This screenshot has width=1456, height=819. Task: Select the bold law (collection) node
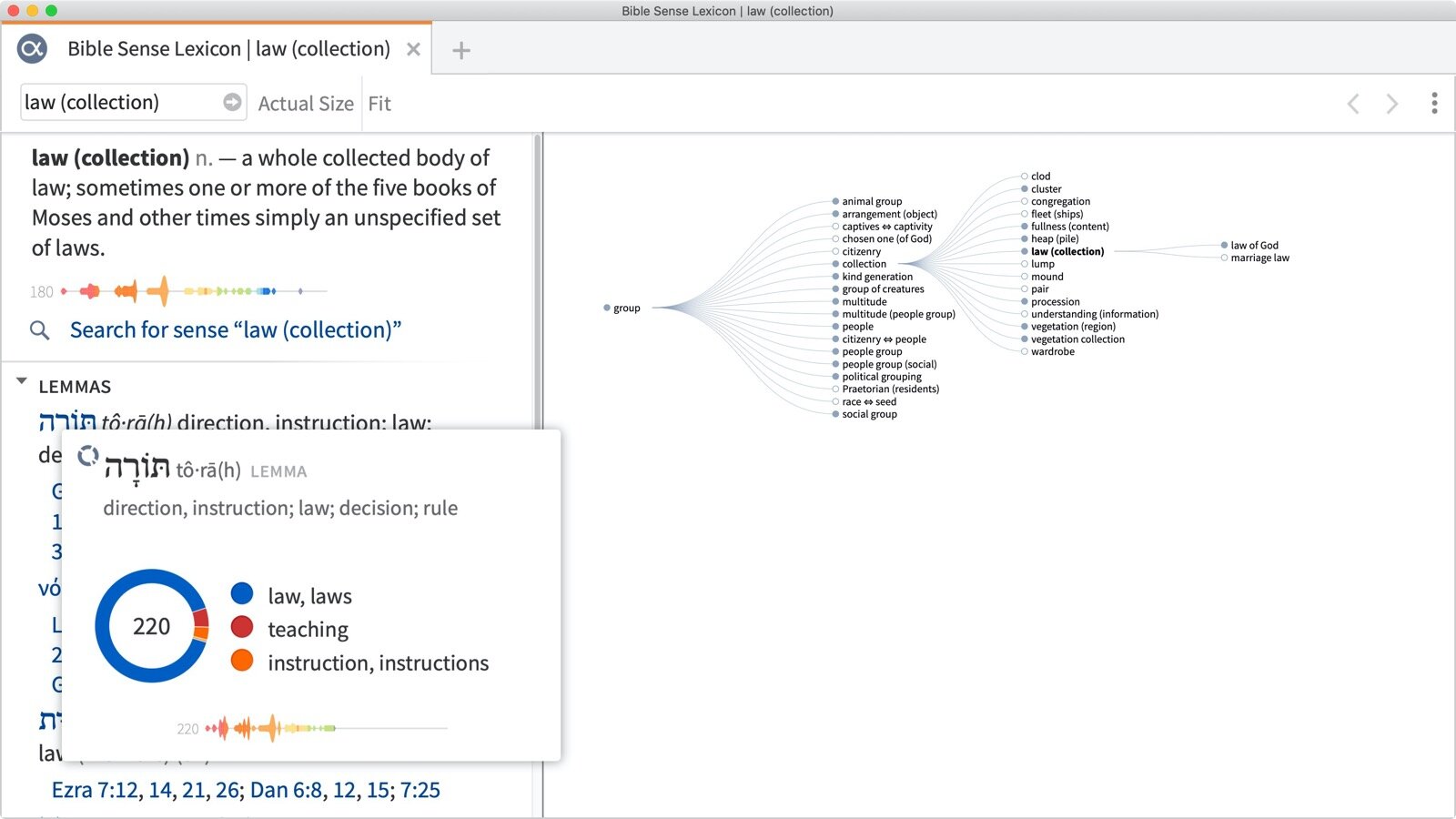coord(1063,251)
